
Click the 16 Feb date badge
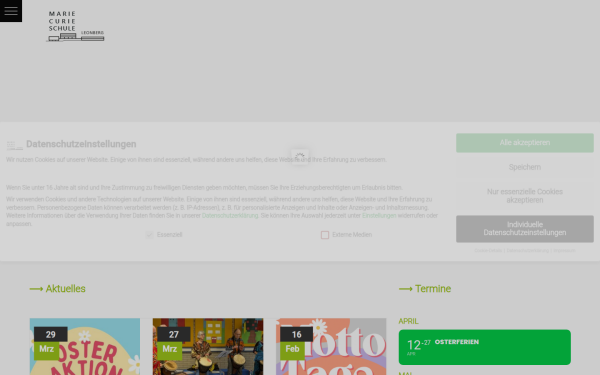[x=296, y=343]
